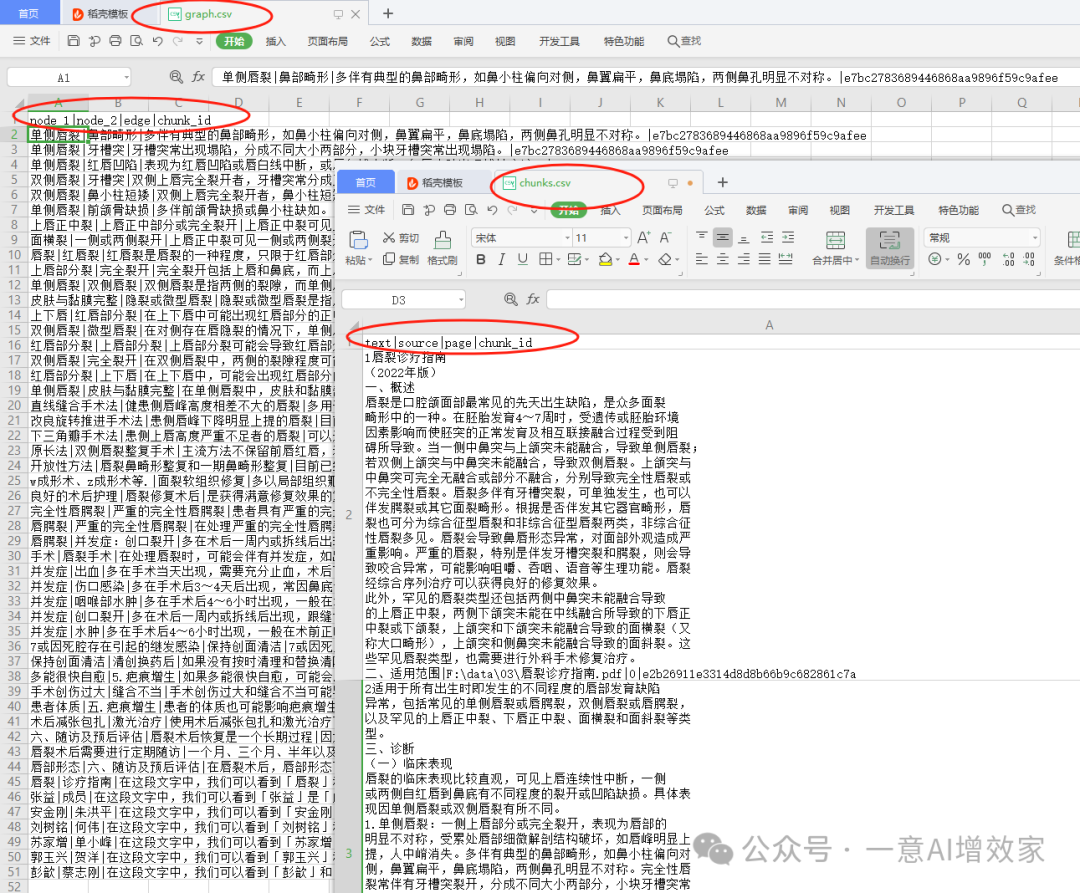Open the font name dropdown (宋体)

coord(568,238)
